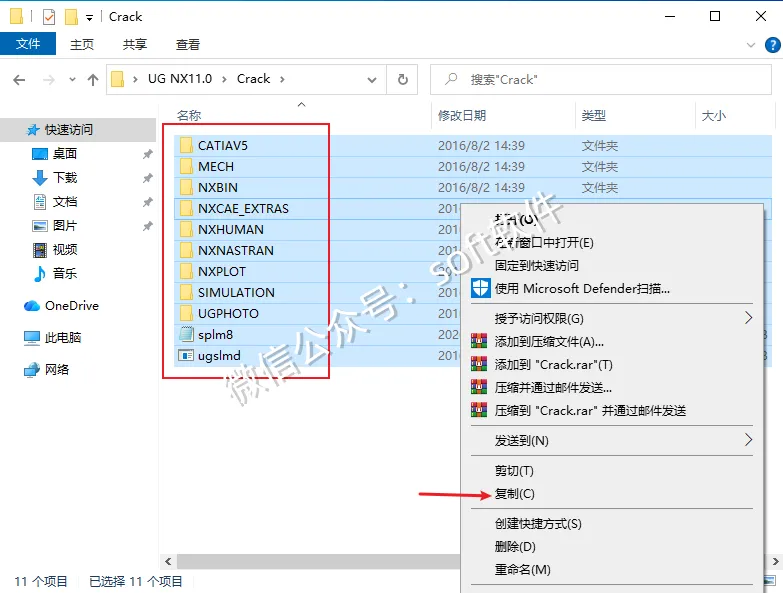Viewport: 783px width, 593px height.
Task: Unpin 图片 via its pin icon
Action: [x=147, y=226]
